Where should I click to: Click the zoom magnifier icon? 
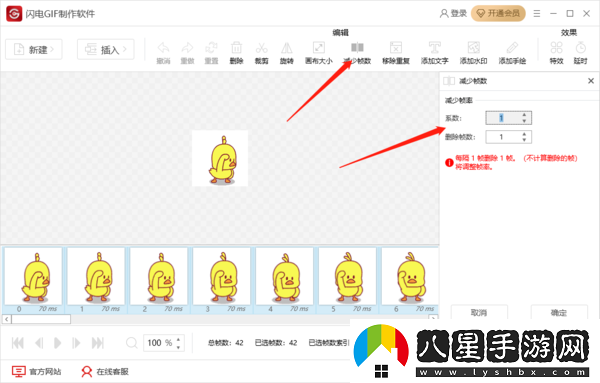click(x=132, y=343)
